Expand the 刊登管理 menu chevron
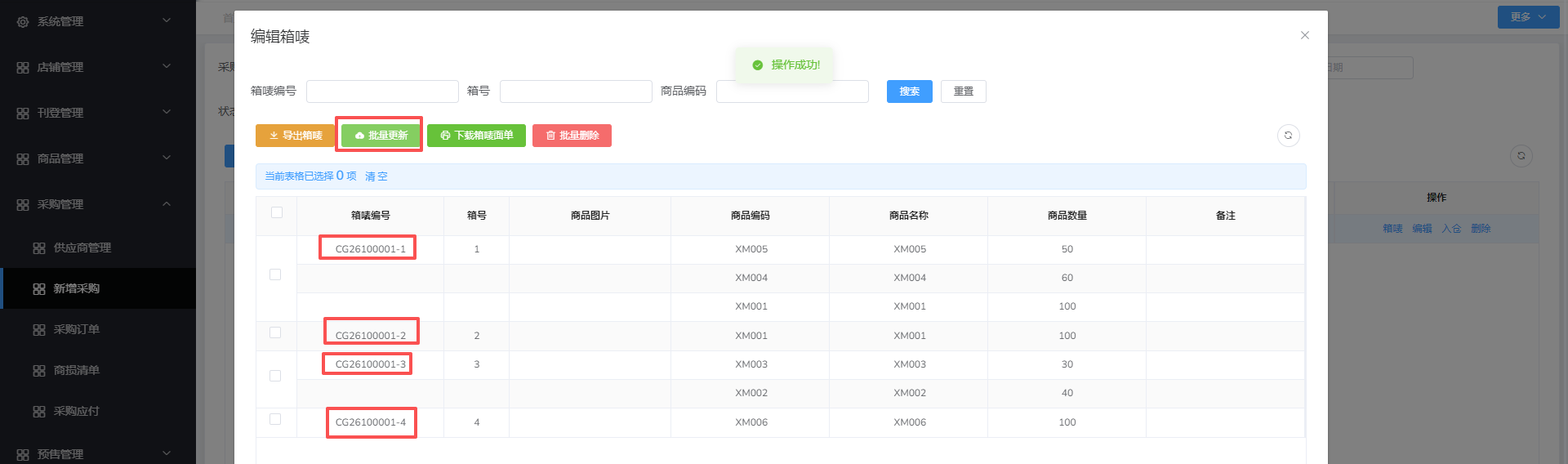The width and height of the screenshot is (1568, 464). click(167, 112)
